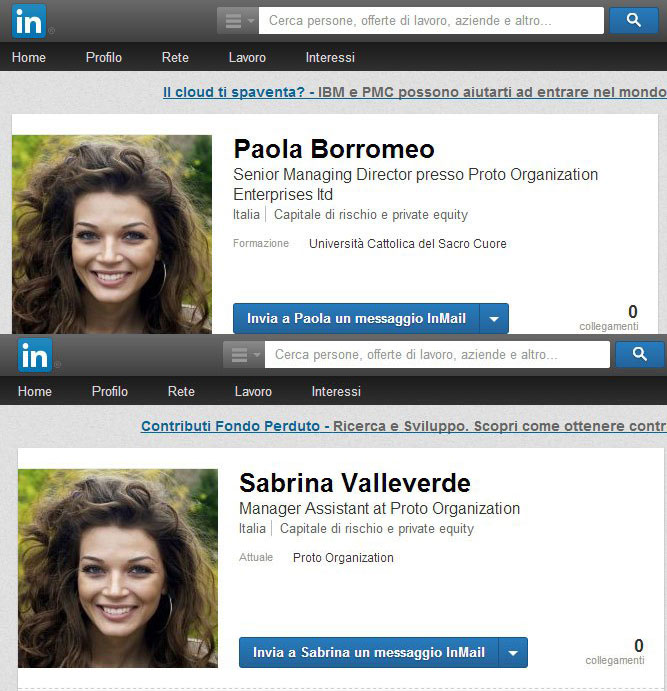Expand the arrow beside Paola's InMail button
Viewport: 667px width, 691px height.
coord(494,318)
